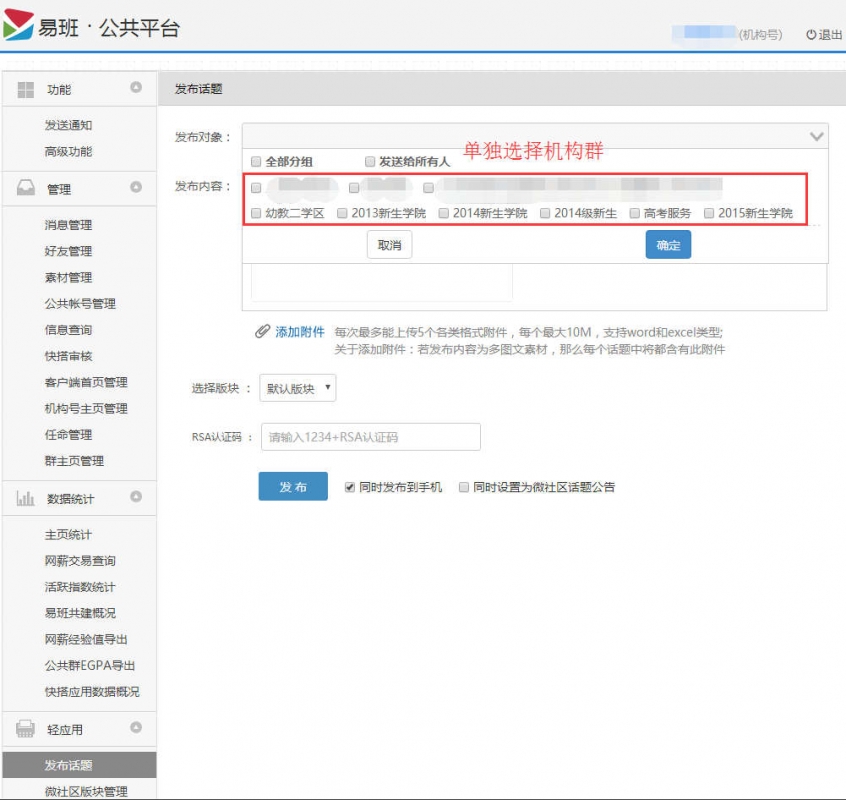The height and width of the screenshot is (800, 846).
Task: Enable the 发送给所有人 checkbox
Action: [x=370, y=161]
